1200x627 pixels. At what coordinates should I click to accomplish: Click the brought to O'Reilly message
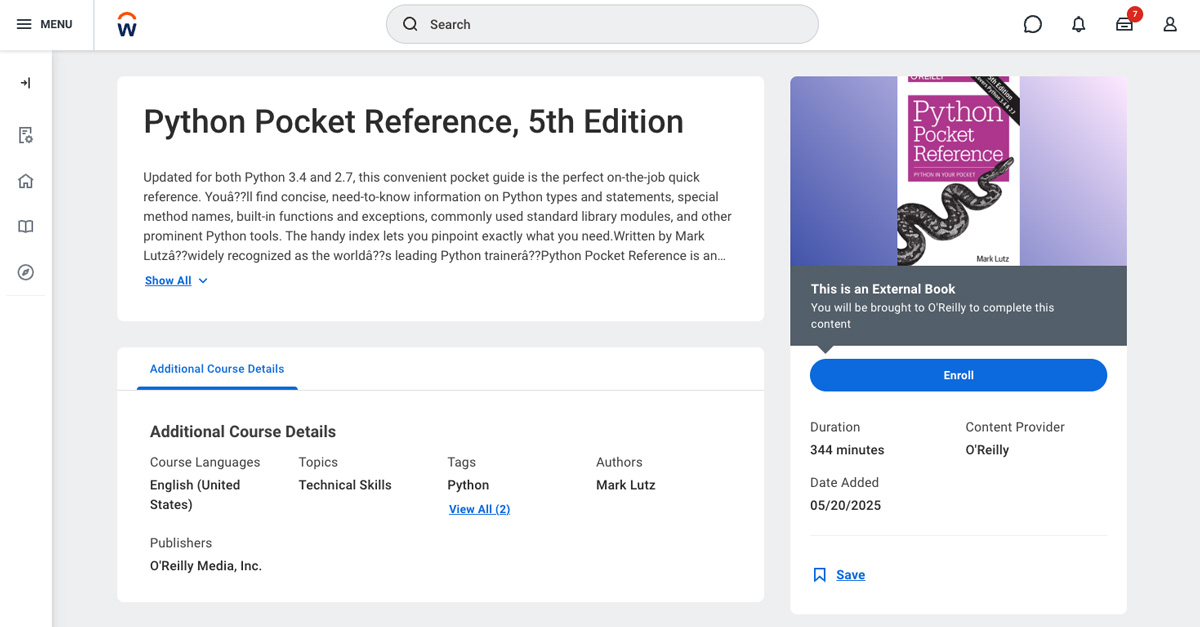point(932,316)
